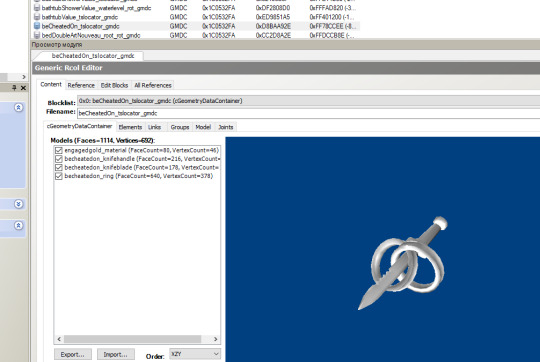Click the 3D knife and rings preview
540x362 pixels.
[x=404, y=262]
